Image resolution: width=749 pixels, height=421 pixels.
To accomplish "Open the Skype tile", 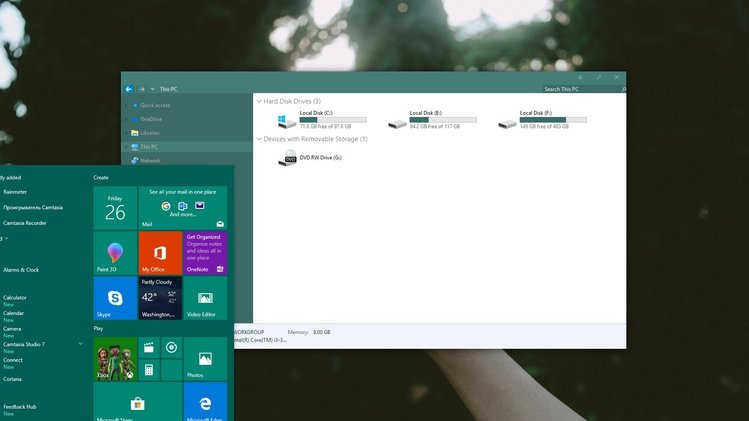I will pos(115,298).
